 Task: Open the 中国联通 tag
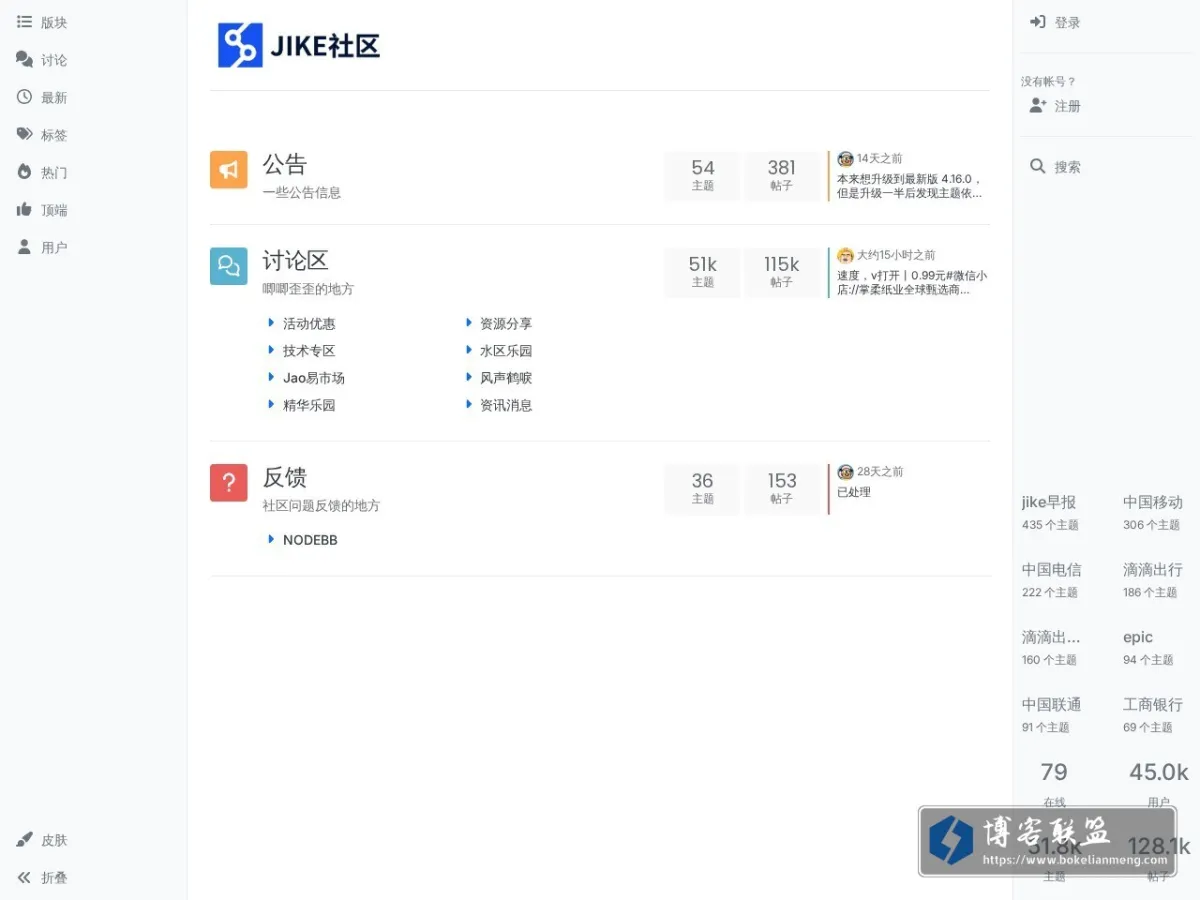click(x=1051, y=704)
